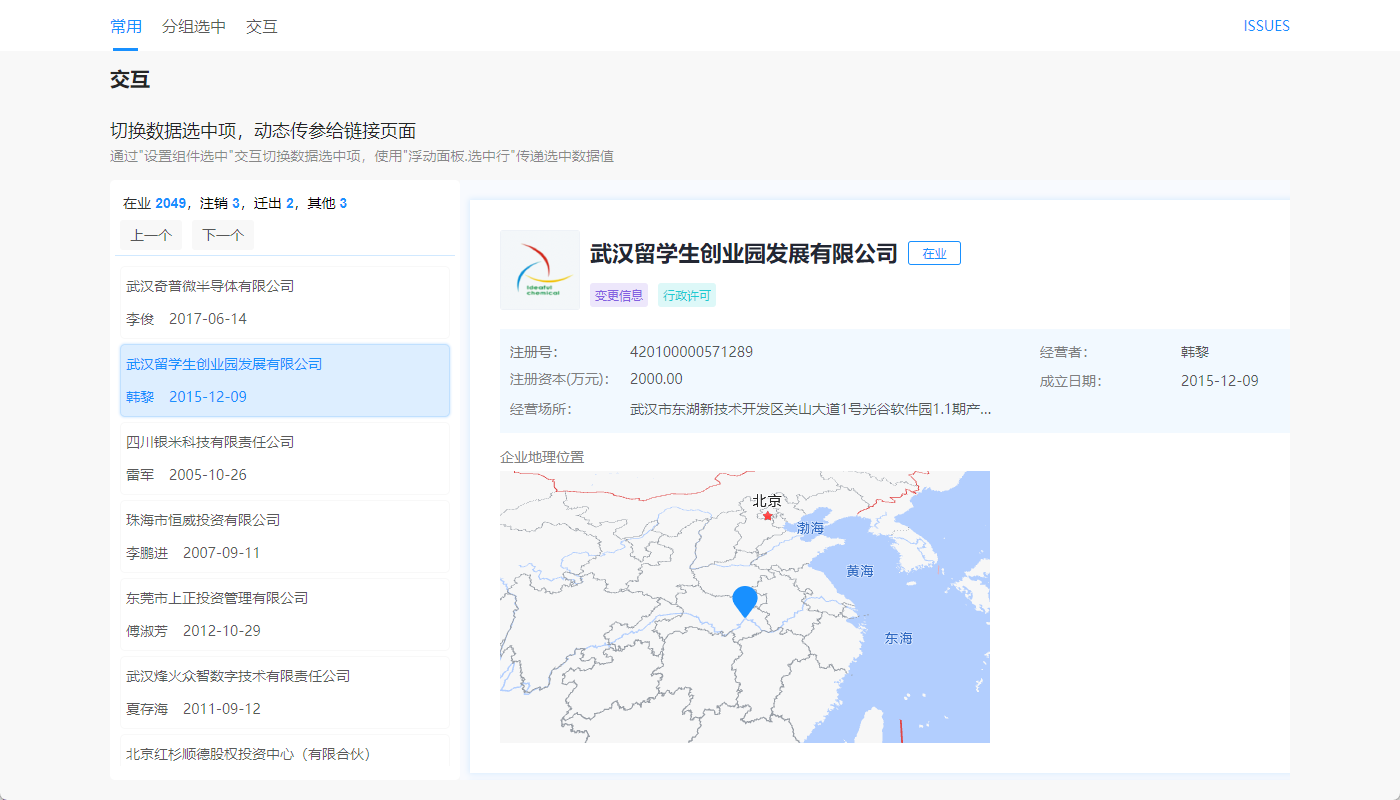Click the 行政许可 green tag

click(687, 295)
